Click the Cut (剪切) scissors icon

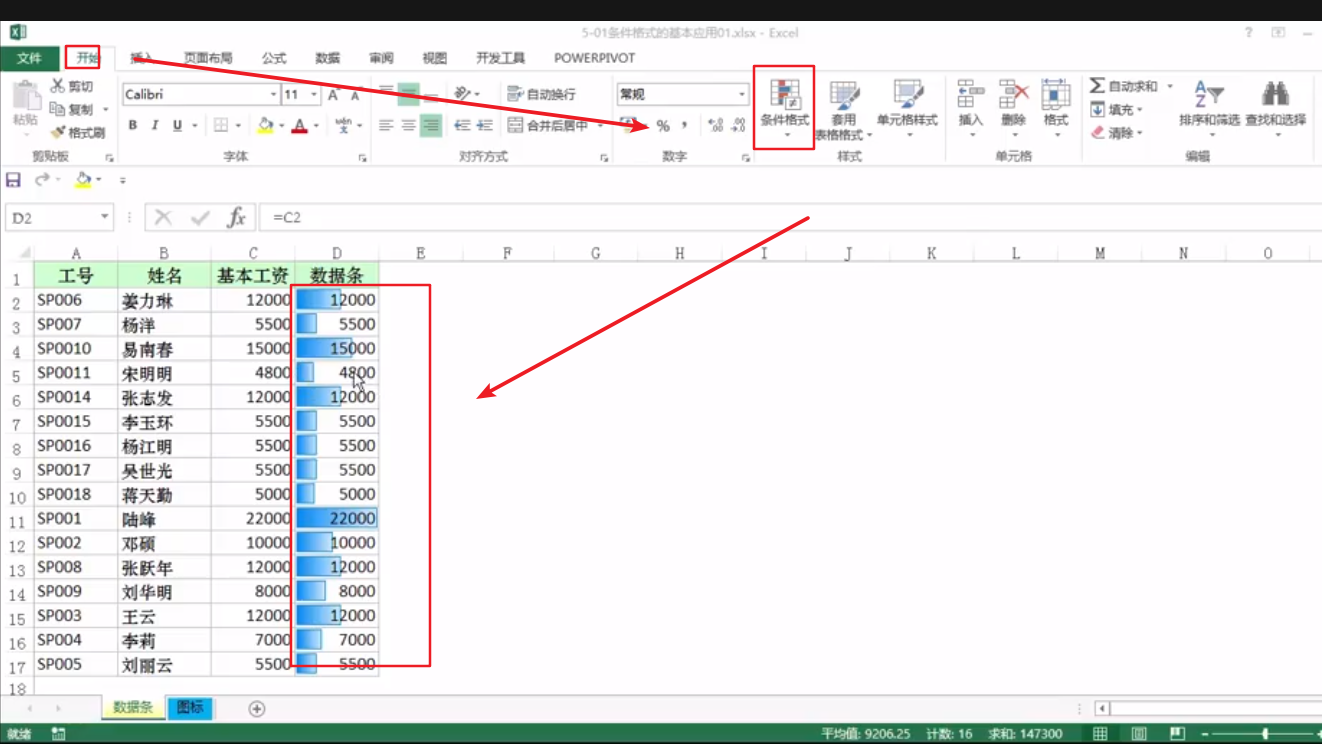pos(58,87)
